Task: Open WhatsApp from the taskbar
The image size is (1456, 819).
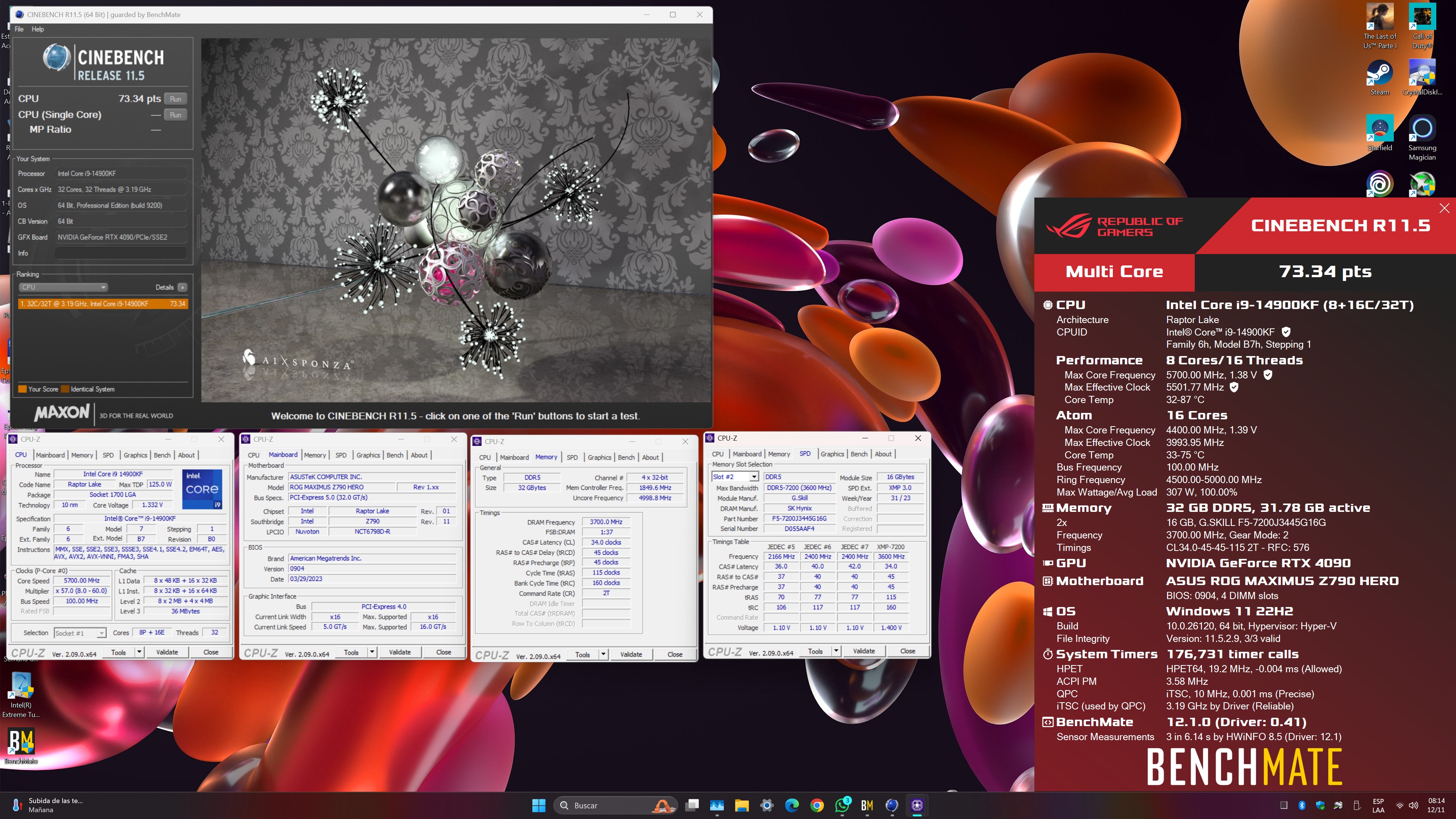Action: (x=842, y=805)
